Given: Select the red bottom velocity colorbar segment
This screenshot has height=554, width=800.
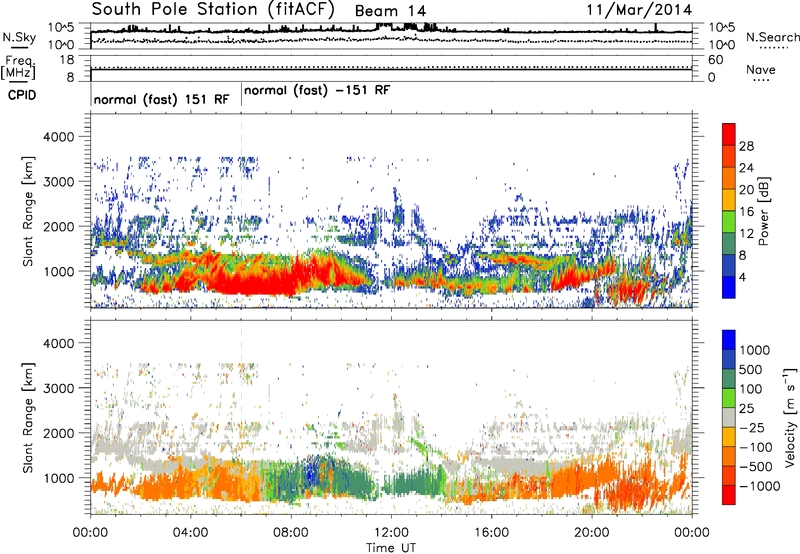Looking at the screenshot, I should coord(729,495).
